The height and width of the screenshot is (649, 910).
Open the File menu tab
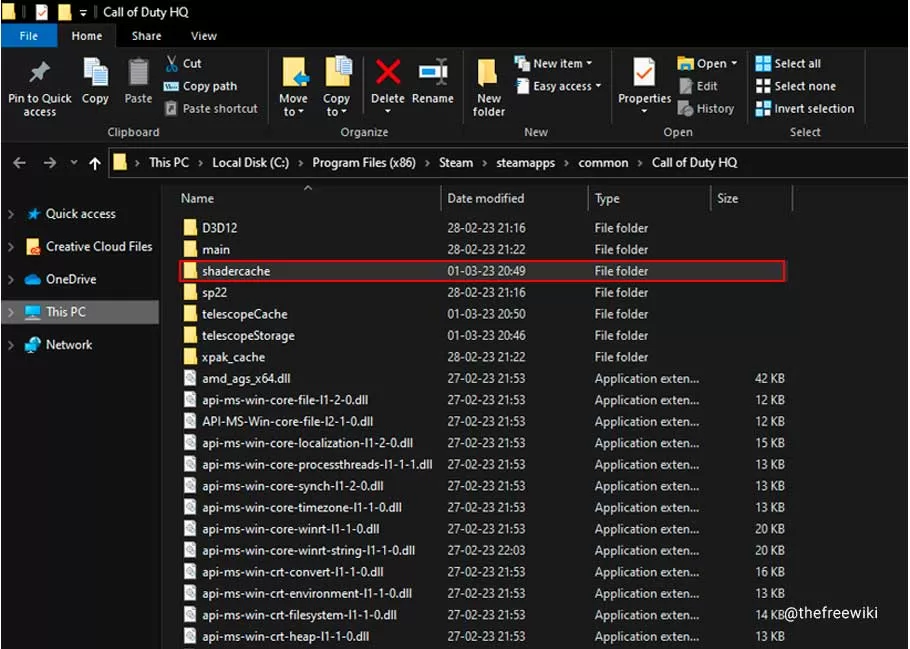coord(29,36)
